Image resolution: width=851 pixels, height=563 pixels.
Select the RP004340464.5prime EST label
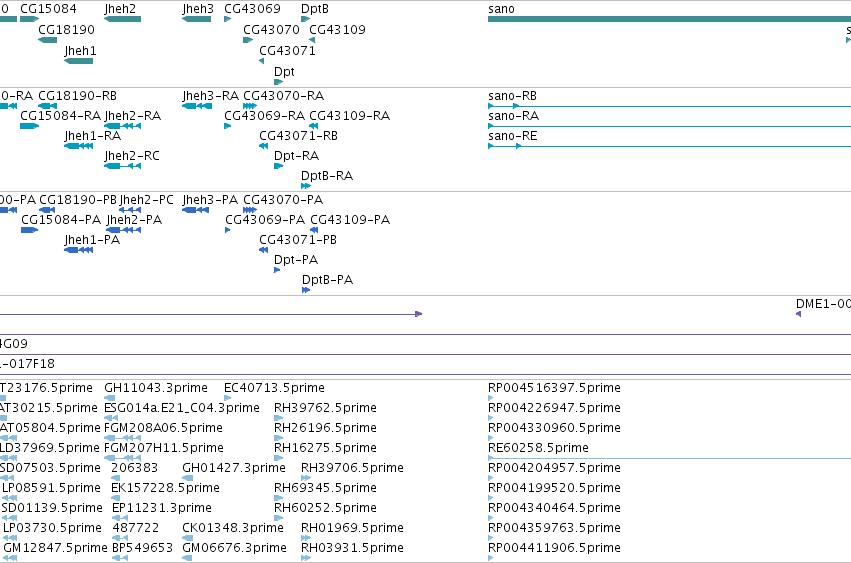[x=554, y=508]
